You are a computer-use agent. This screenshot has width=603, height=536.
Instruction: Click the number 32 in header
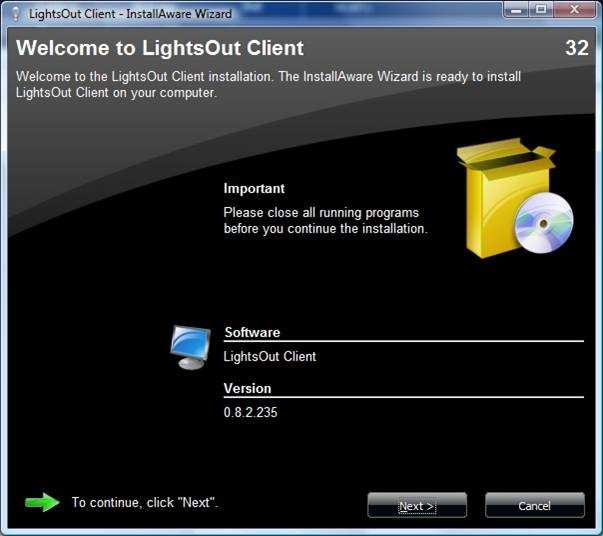[x=577, y=48]
